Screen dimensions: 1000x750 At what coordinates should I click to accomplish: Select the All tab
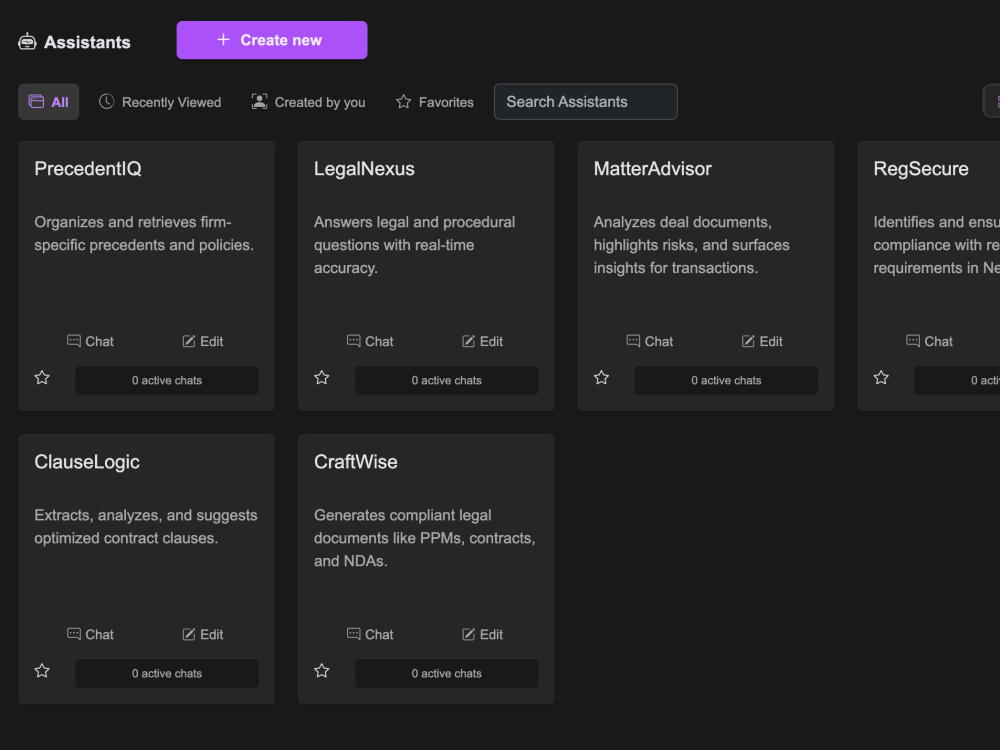click(48, 102)
